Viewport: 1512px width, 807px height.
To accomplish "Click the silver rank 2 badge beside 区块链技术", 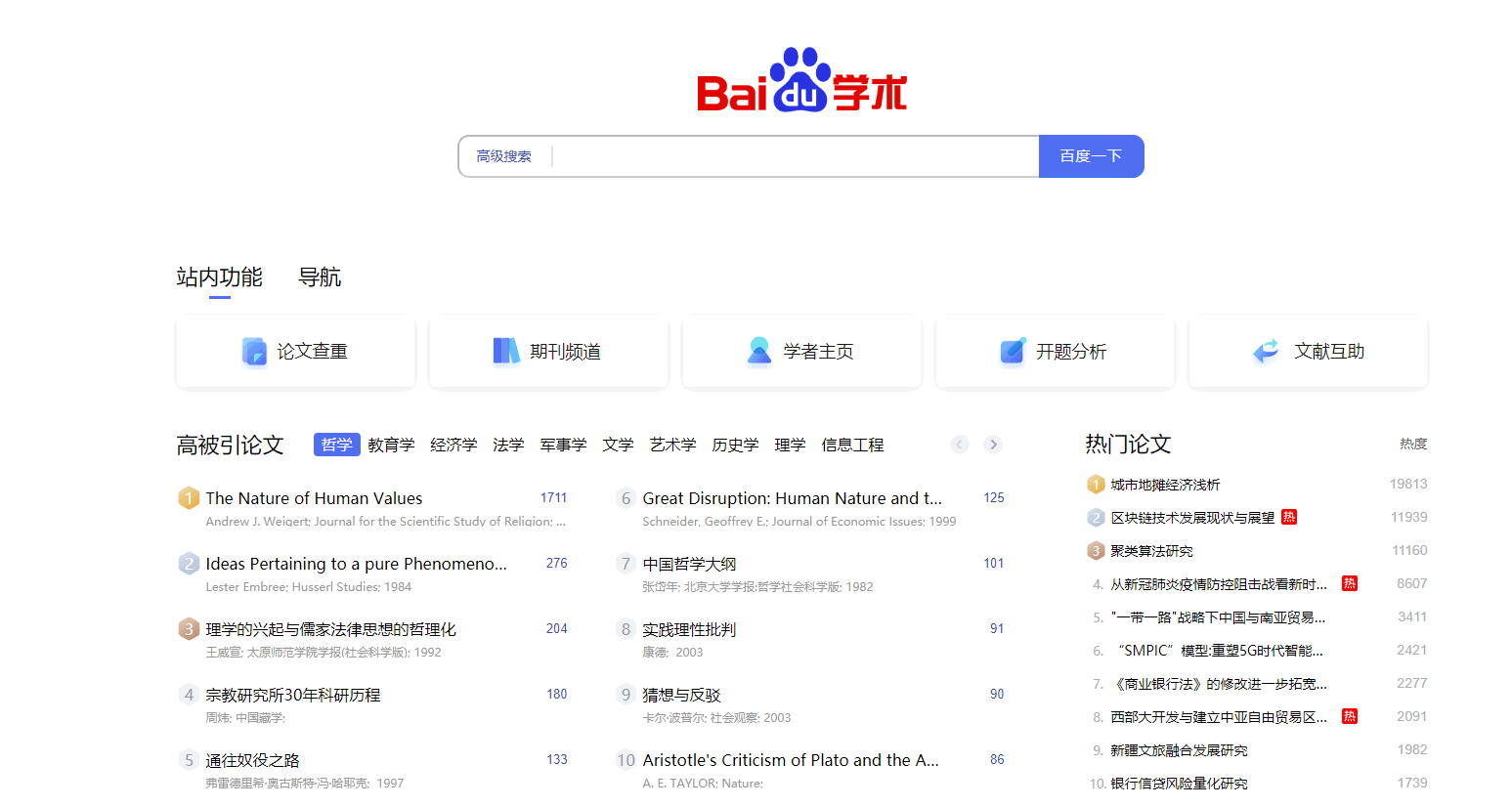I will pos(1096,518).
